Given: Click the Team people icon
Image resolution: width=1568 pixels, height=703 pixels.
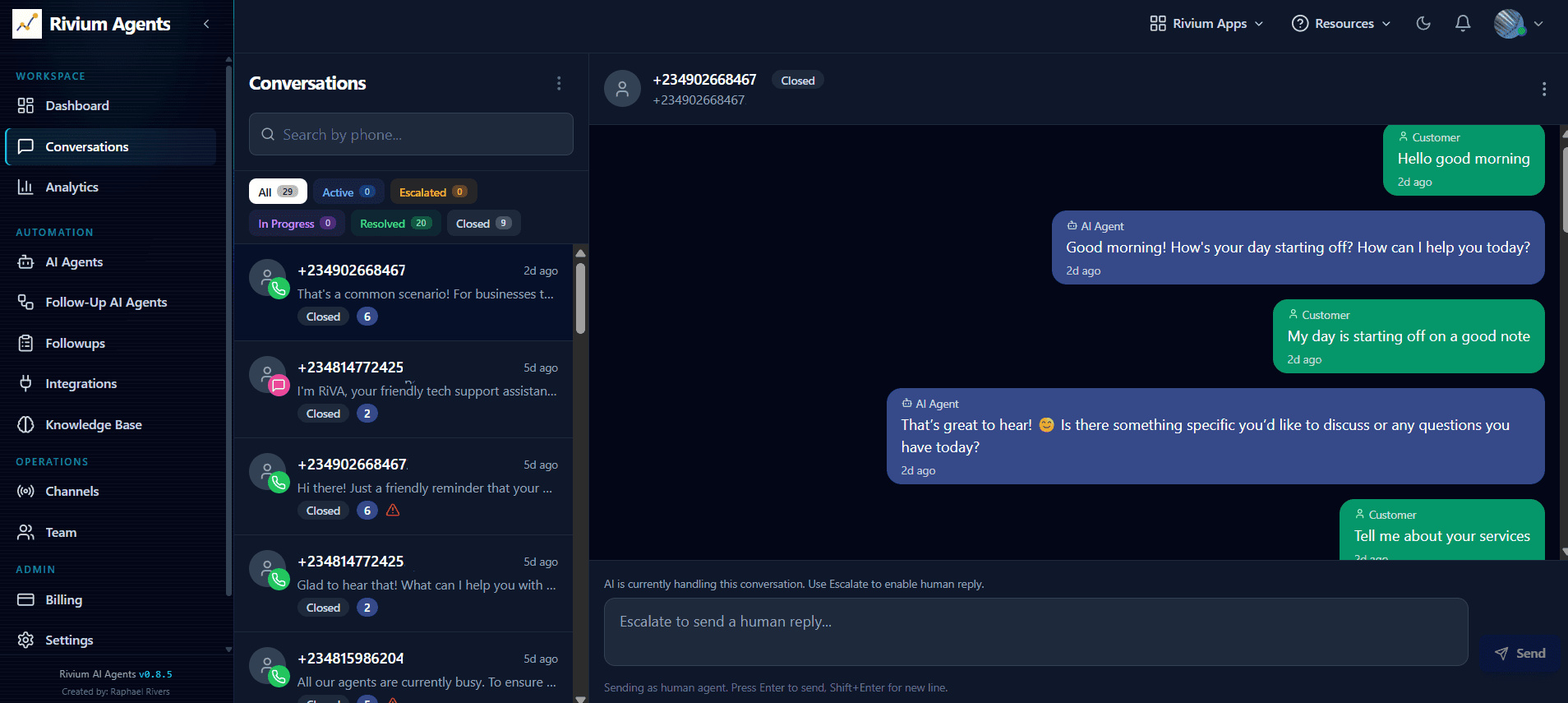Looking at the screenshot, I should [25, 532].
